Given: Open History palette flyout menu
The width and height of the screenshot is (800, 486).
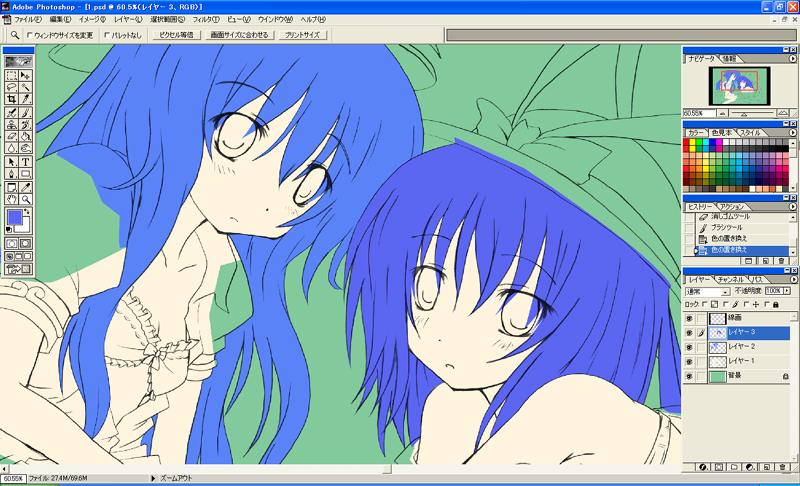Looking at the screenshot, I should (x=793, y=207).
